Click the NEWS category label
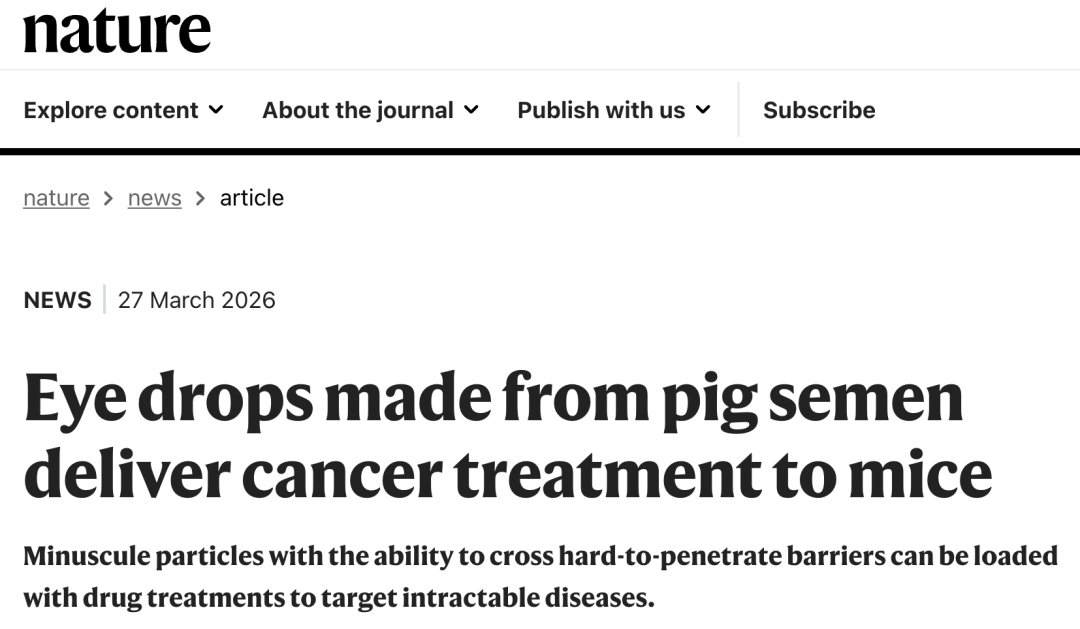 [57, 300]
